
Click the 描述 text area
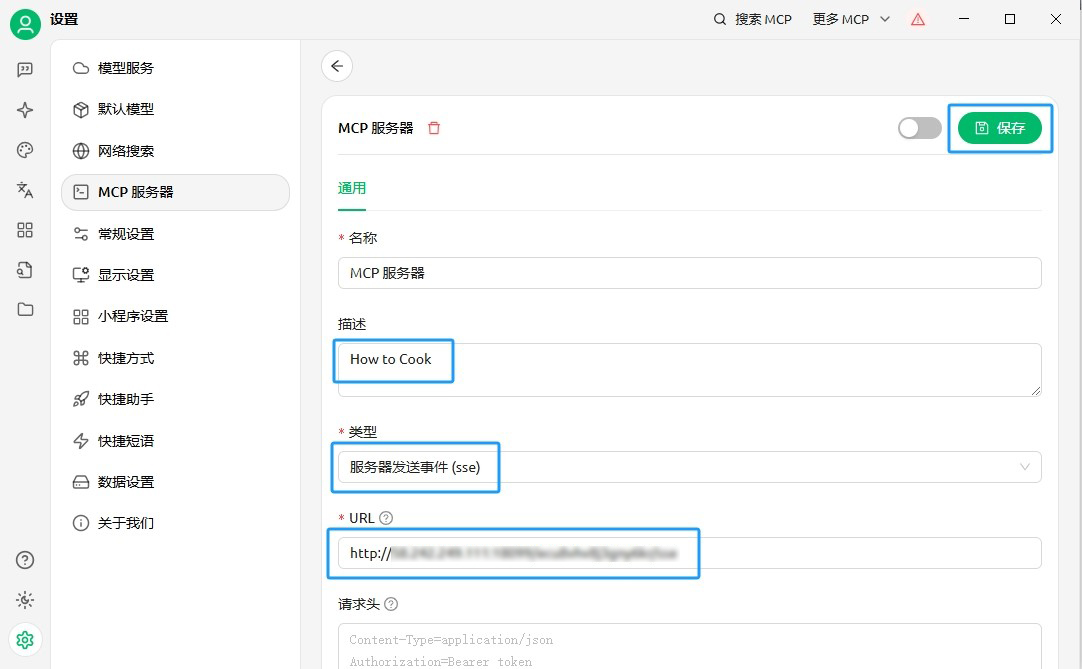[689, 369]
